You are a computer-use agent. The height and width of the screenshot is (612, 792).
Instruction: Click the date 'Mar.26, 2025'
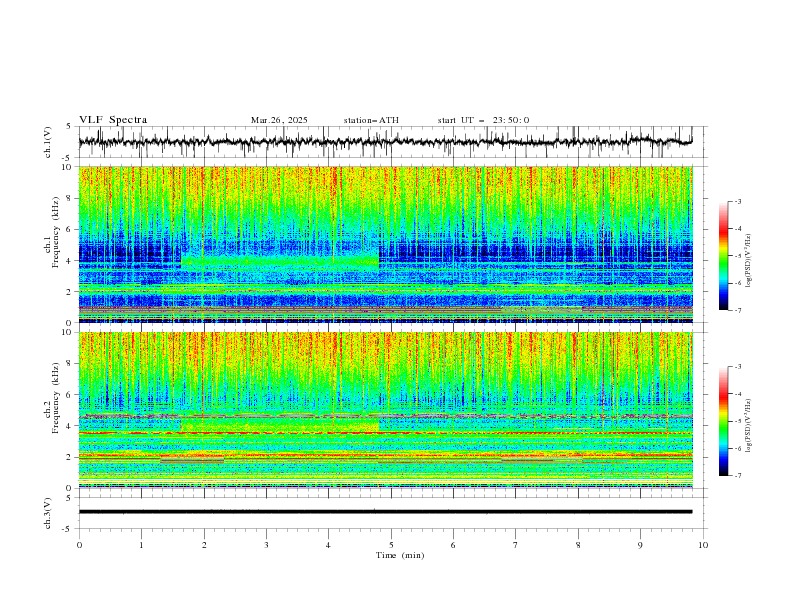279,120
